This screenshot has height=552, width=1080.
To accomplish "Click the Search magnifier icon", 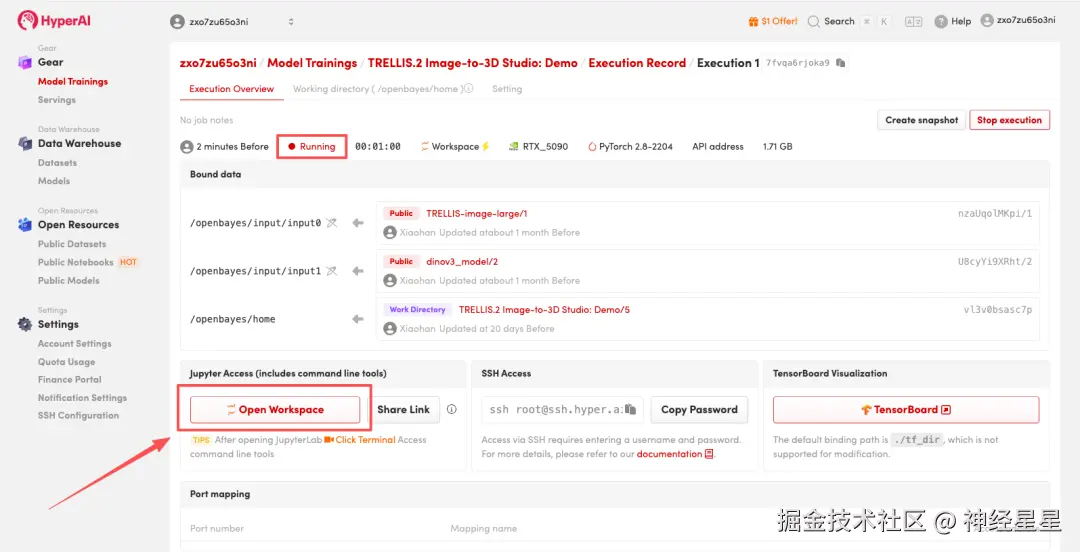I will coord(813,21).
